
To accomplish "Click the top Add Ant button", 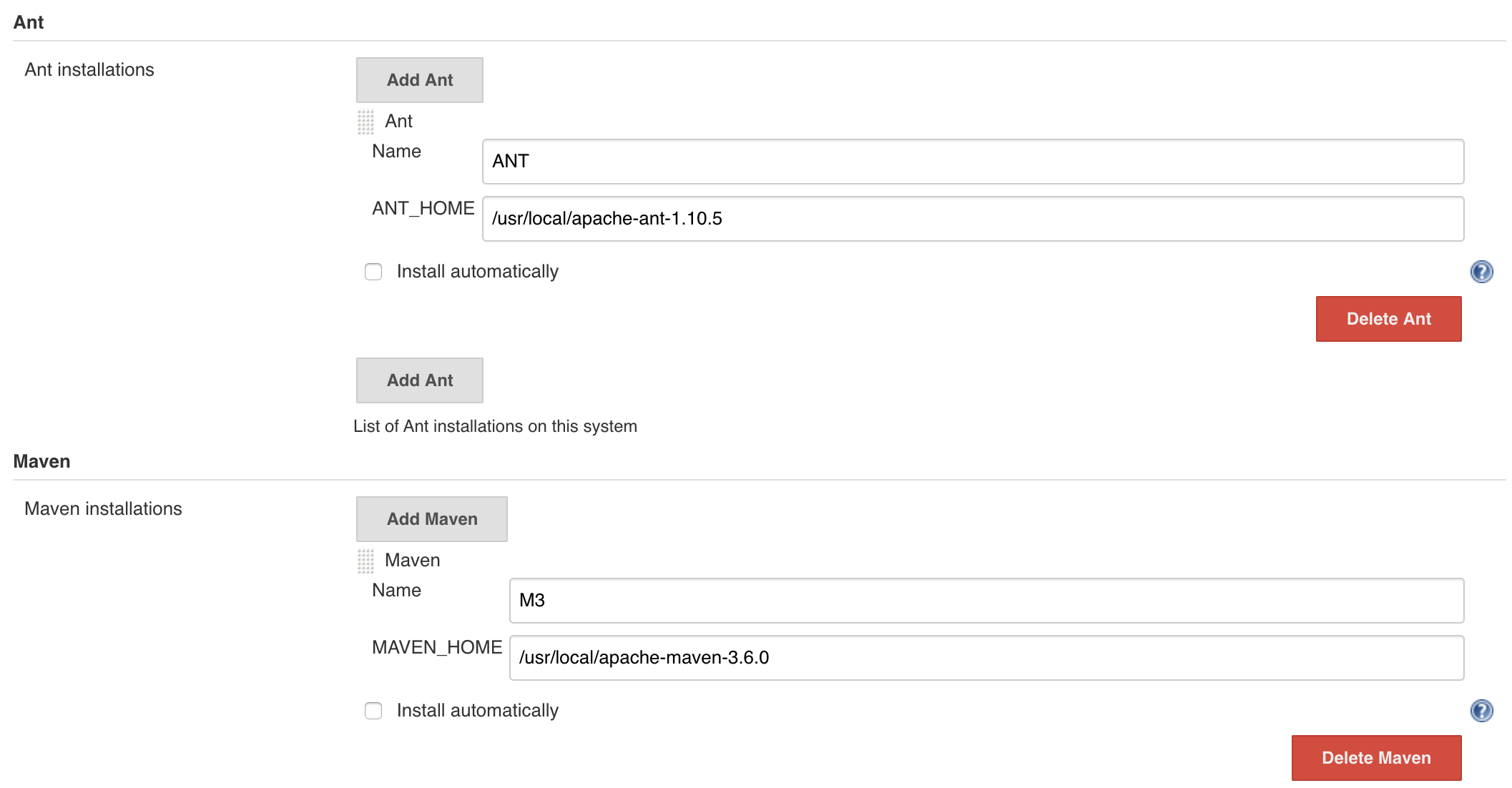I will 420,80.
